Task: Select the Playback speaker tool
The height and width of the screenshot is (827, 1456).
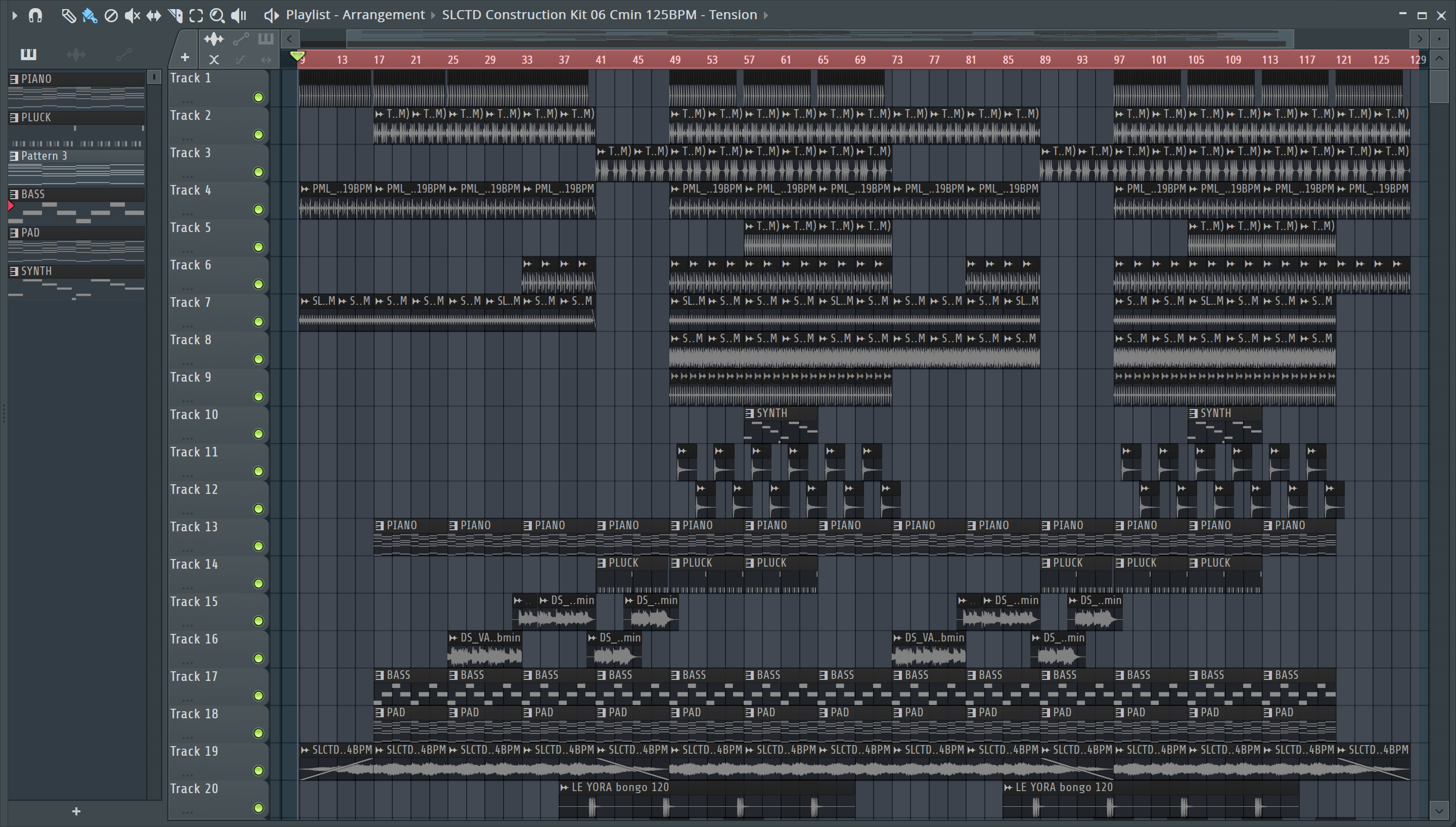Action: click(239, 15)
